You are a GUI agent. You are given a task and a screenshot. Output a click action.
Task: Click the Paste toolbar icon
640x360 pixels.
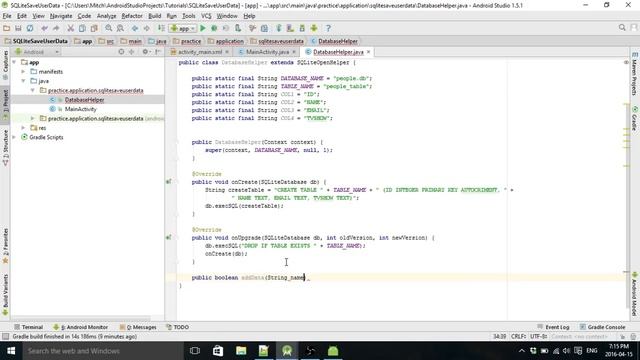coord(94,28)
